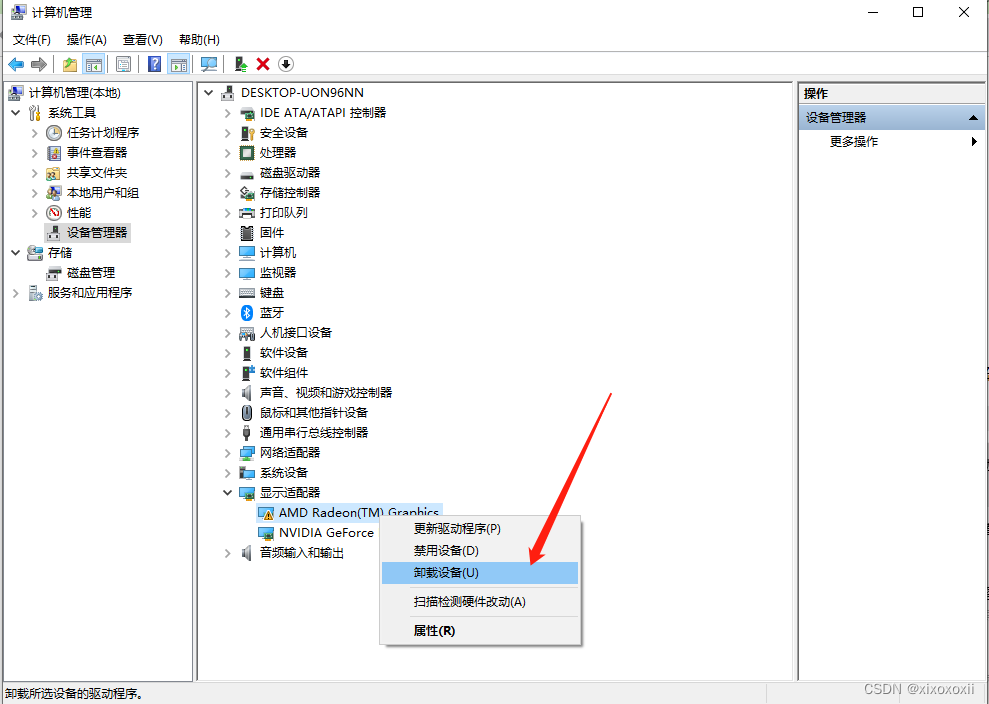989x704 pixels.
Task: Click the warning display icon of AMD Radeon
Action: tap(266, 513)
